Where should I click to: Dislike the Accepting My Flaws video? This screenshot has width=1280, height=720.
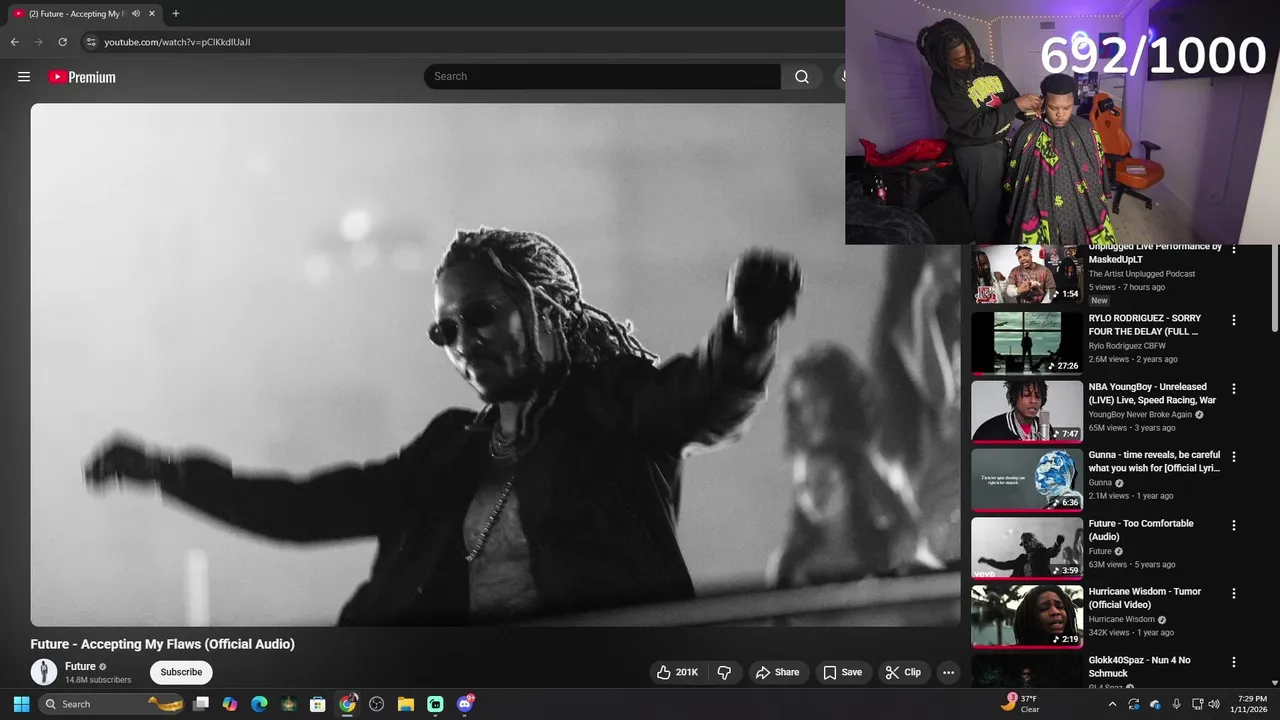pos(725,672)
